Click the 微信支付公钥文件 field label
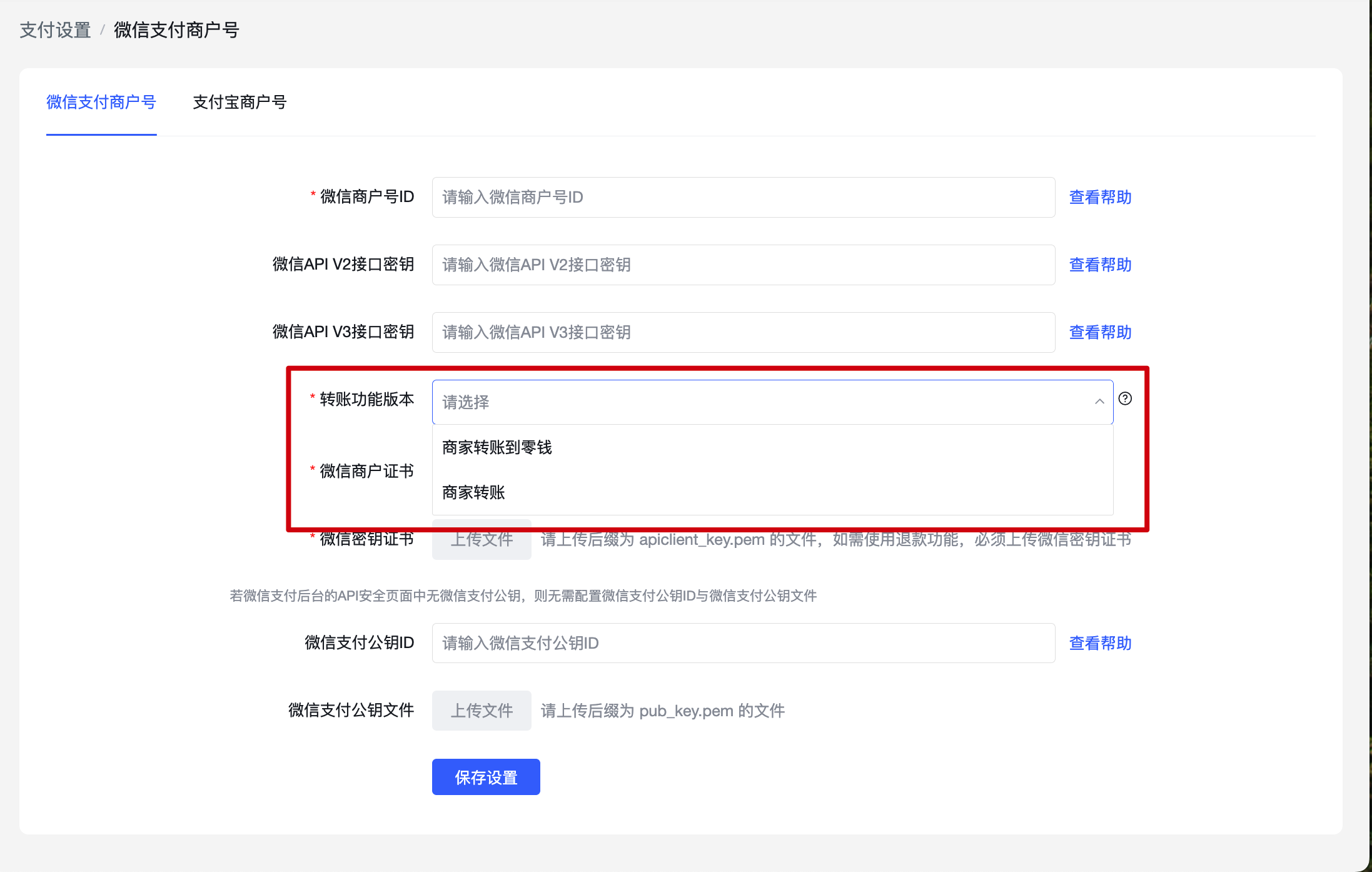Viewport: 1372px width, 872px height. (351, 710)
